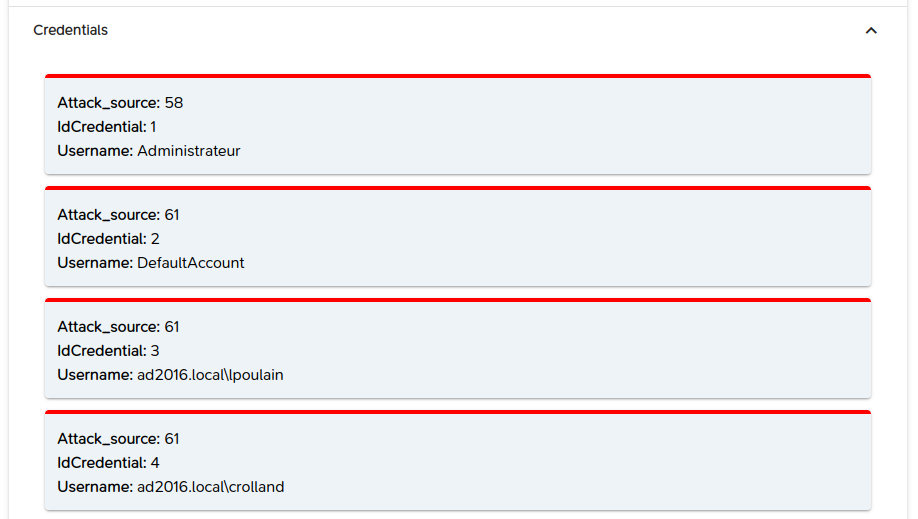
Task: Click the Username ad2016.local\crolland text
Action: point(171,487)
